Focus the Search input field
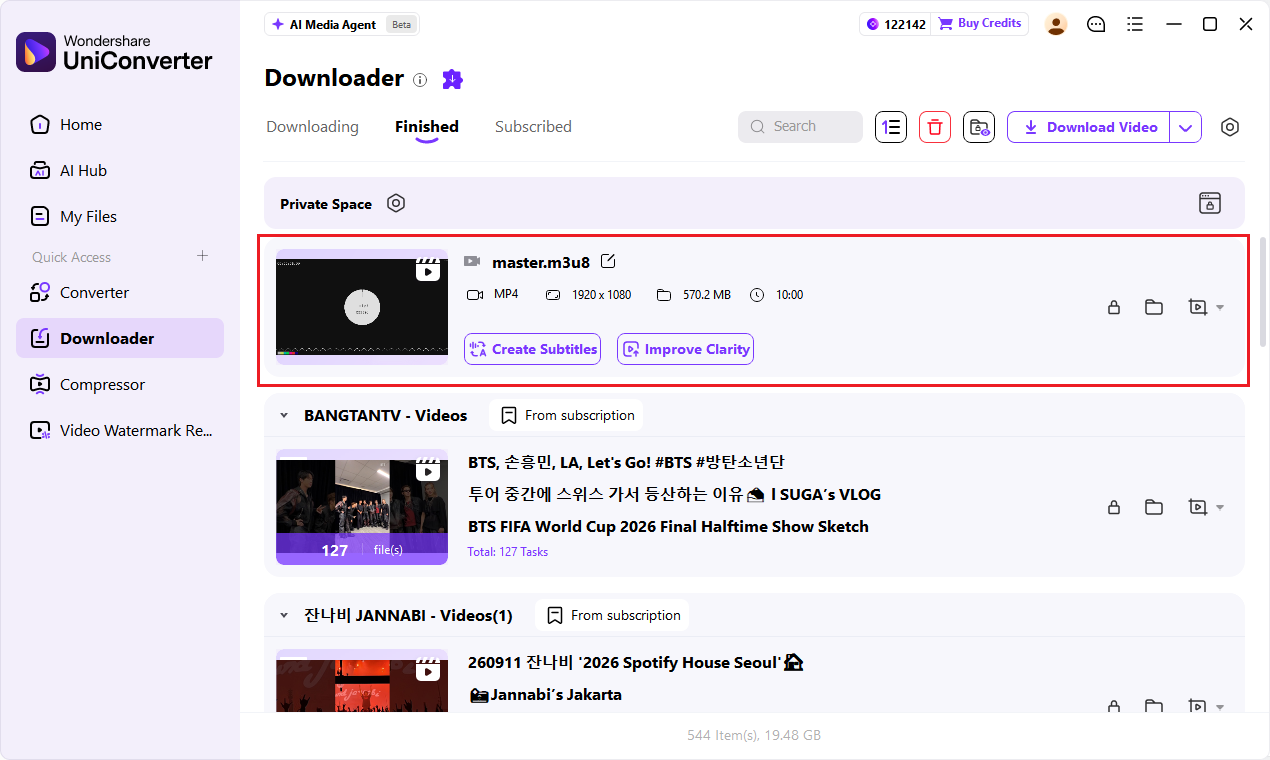This screenshot has height=760, width=1270. (800, 127)
